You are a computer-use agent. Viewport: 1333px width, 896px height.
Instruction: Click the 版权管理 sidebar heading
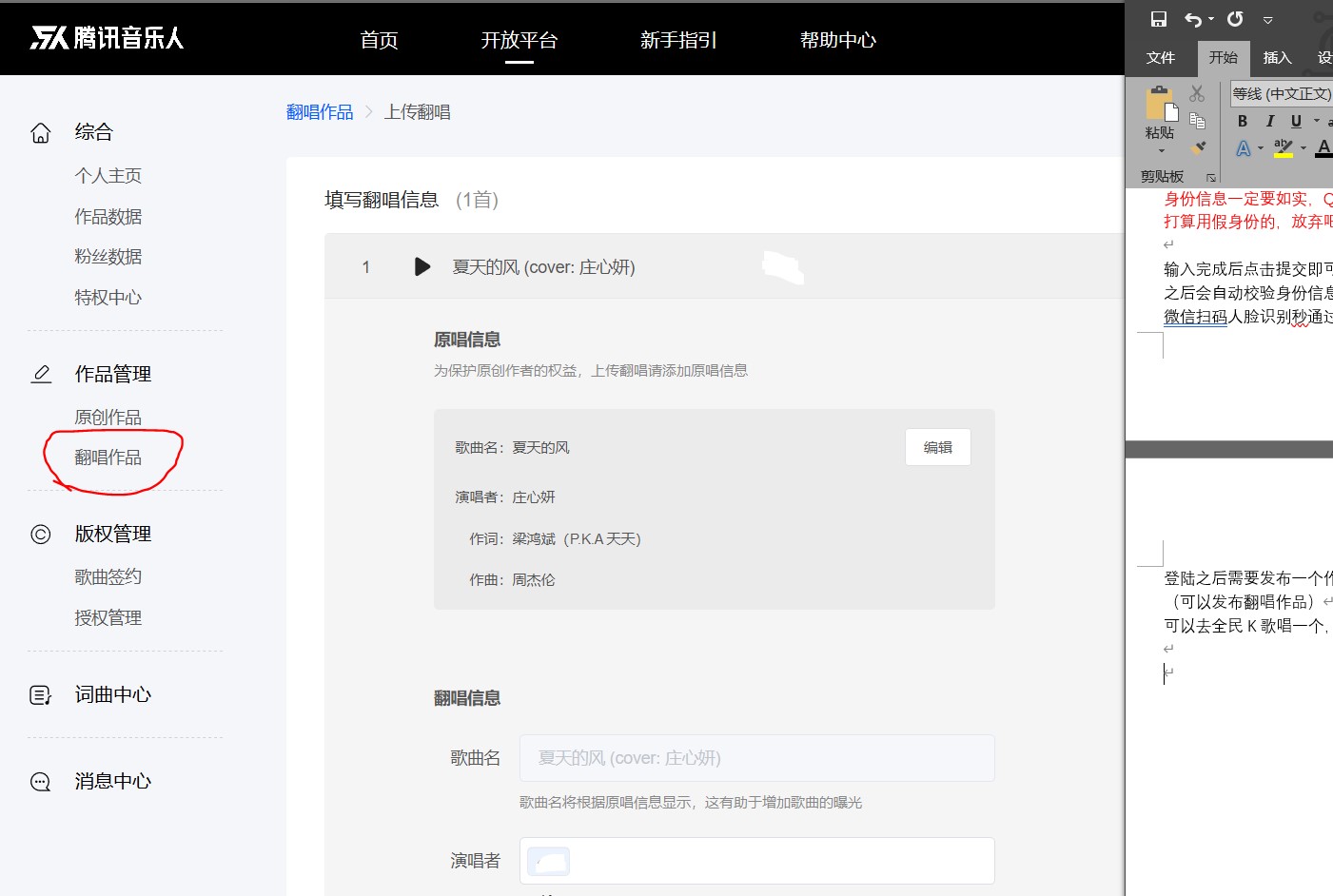pos(113,535)
